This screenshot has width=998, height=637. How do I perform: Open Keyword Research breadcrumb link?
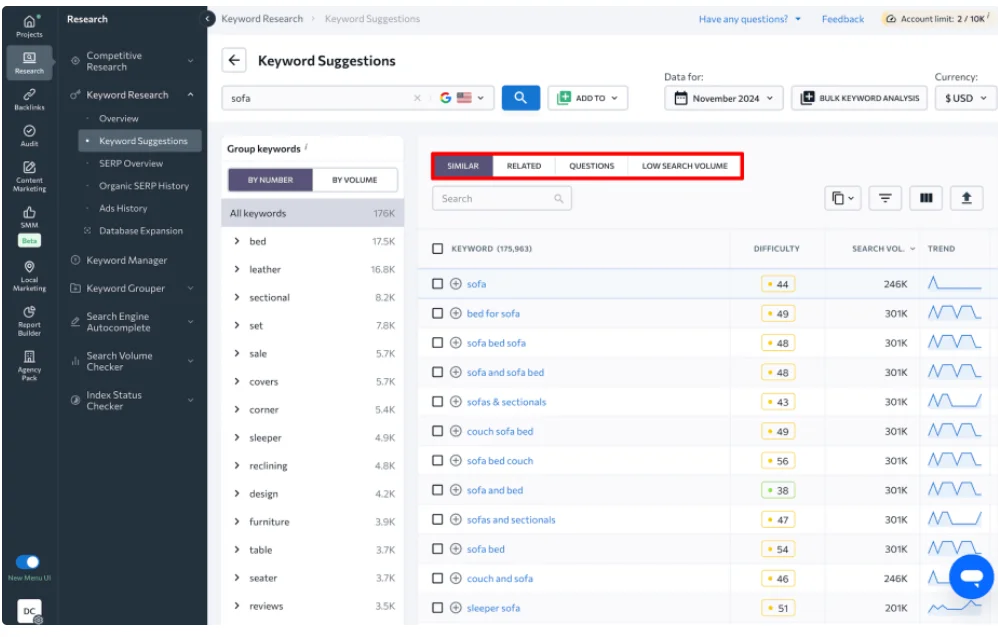(262, 19)
